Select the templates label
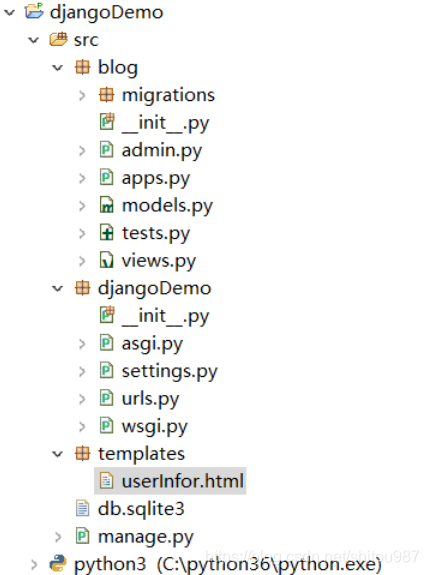The image size is (429, 575). (x=141, y=454)
